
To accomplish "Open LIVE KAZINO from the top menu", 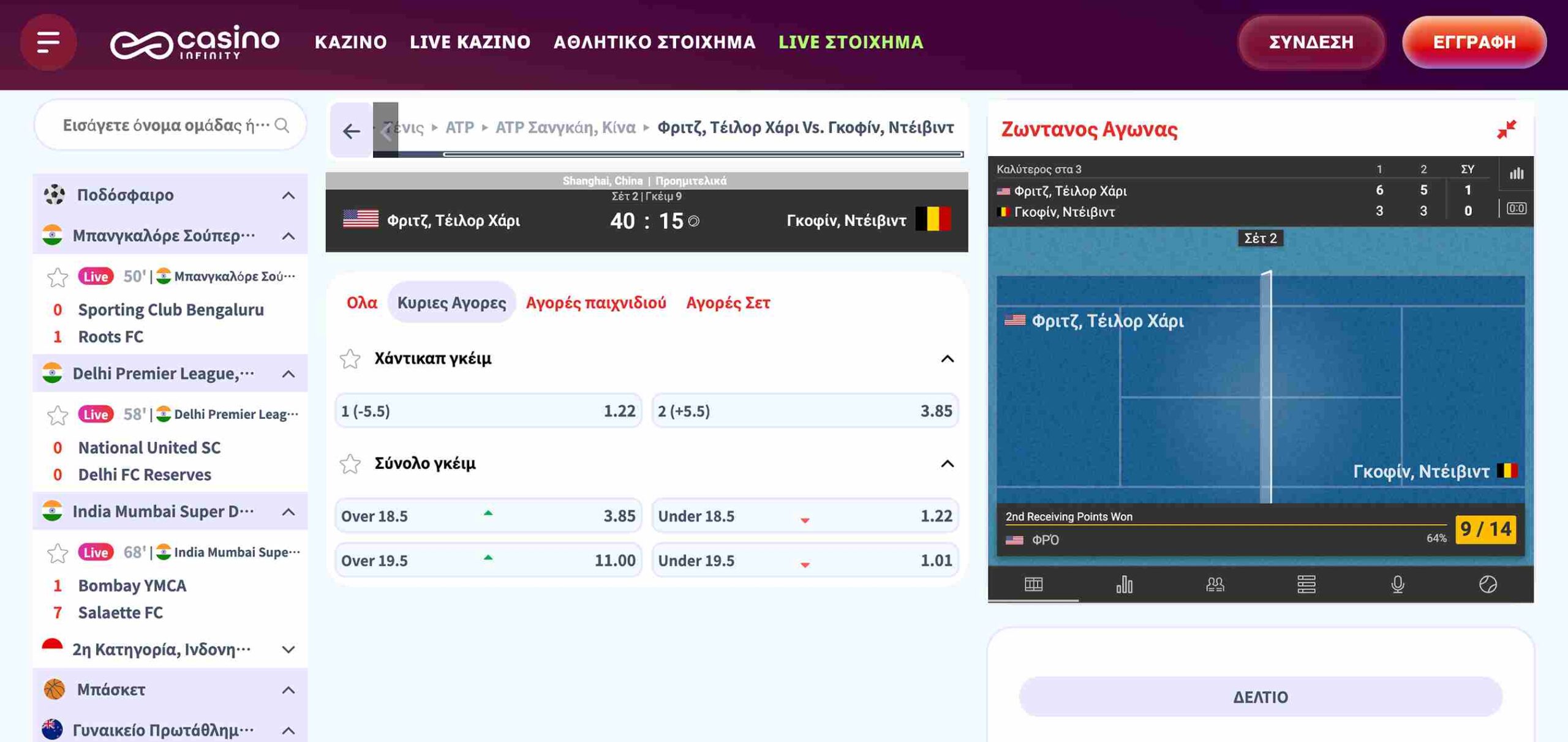I will pyautogui.click(x=469, y=42).
